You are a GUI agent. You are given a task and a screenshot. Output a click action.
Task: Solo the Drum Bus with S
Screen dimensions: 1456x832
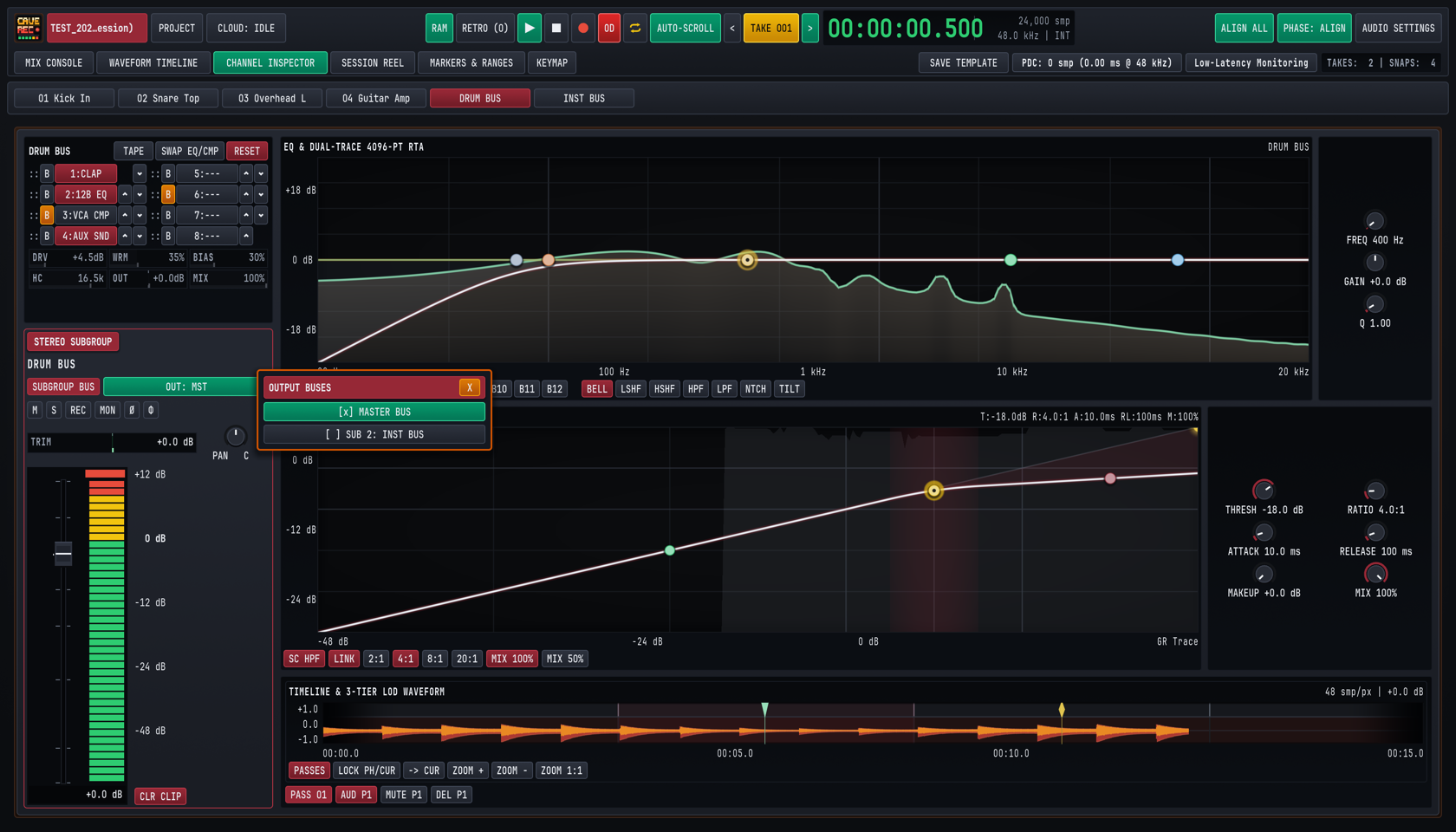[x=54, y=410]
